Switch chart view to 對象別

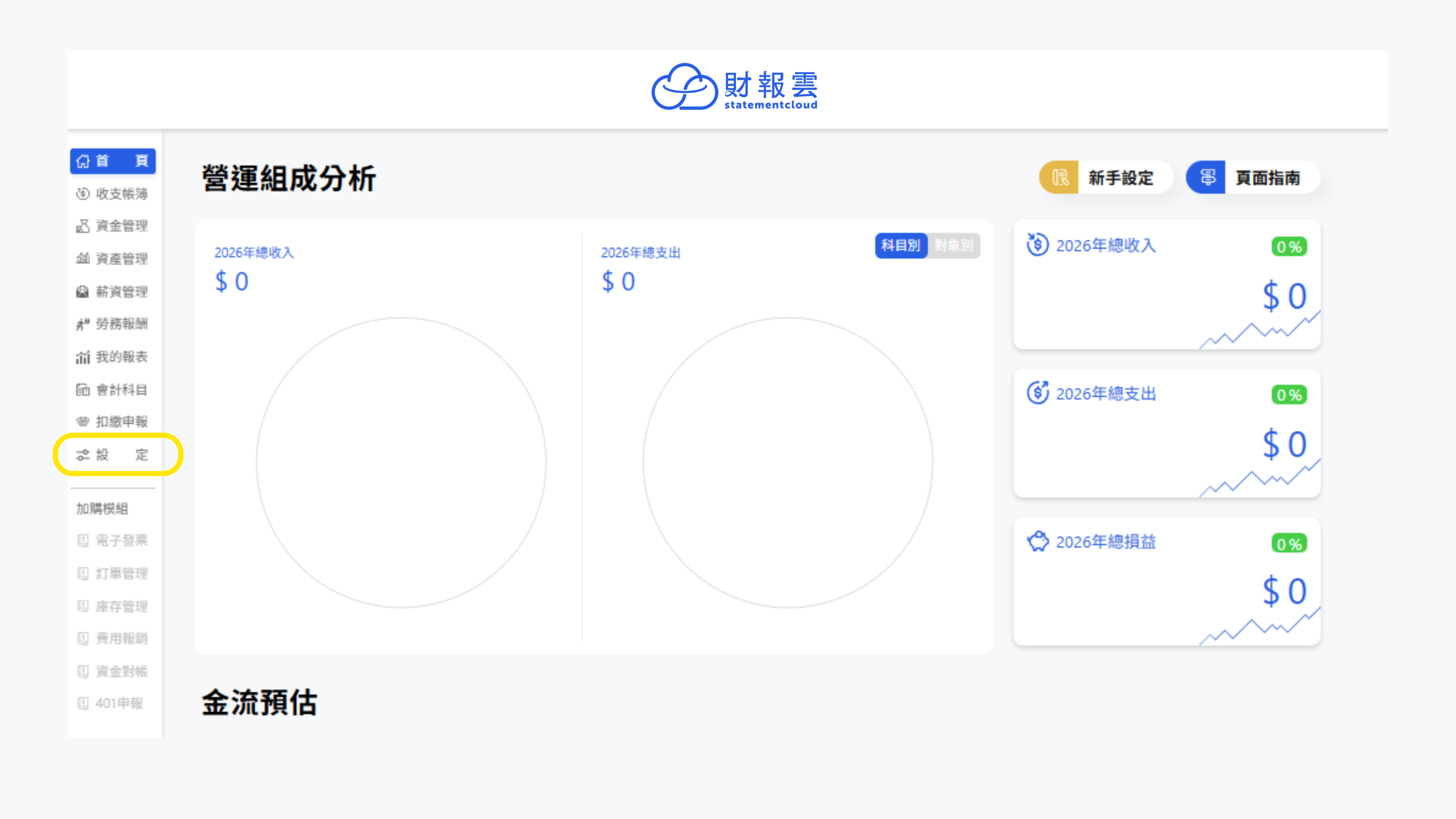954,246
